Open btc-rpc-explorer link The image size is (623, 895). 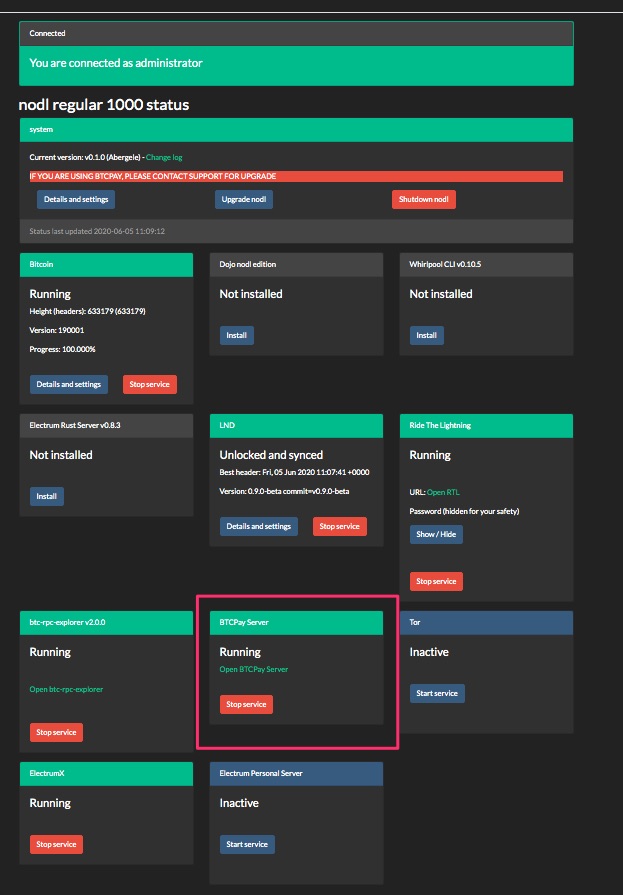tap(66, 689)
